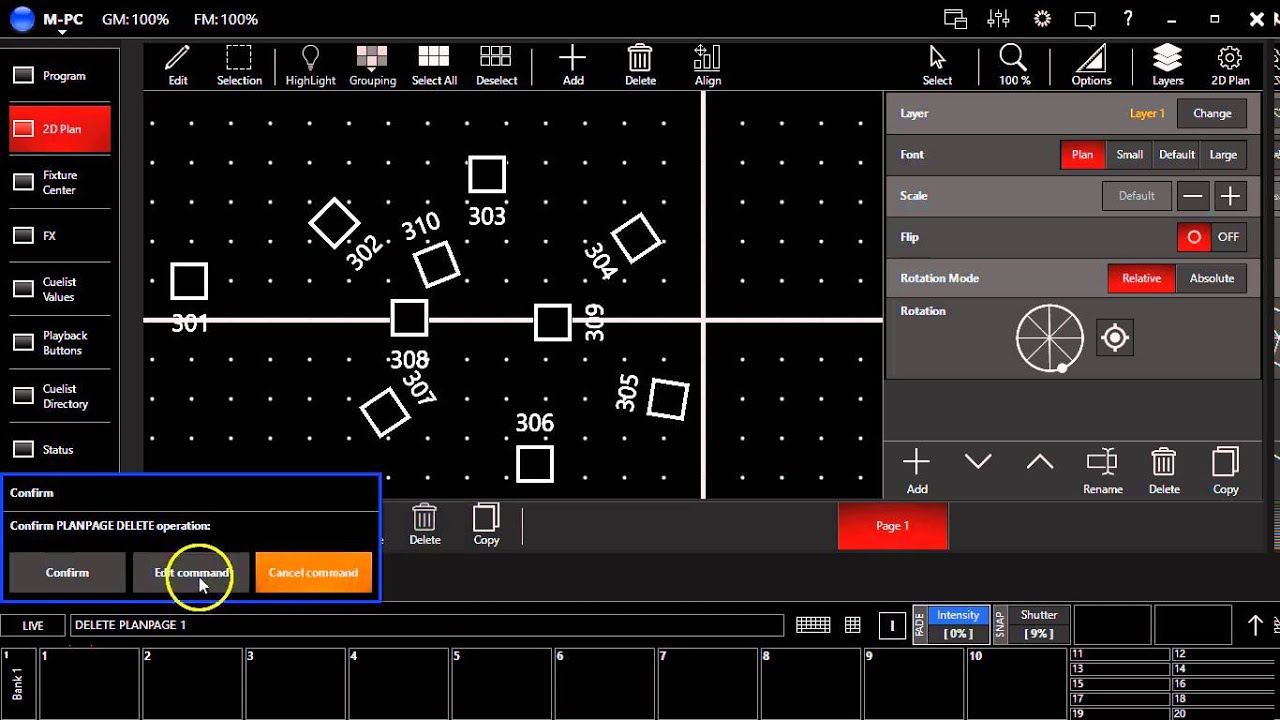Screen dimensions: 1280x720
Task: Choose the Small font option
Action: click(1129, 155)
